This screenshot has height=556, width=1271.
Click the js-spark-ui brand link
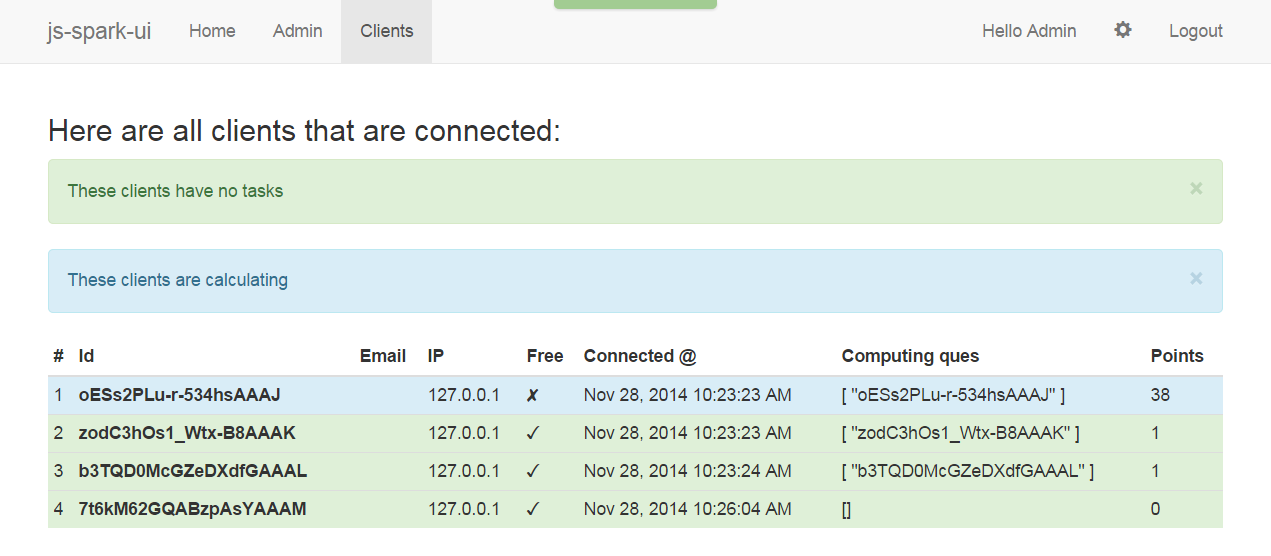99,31
